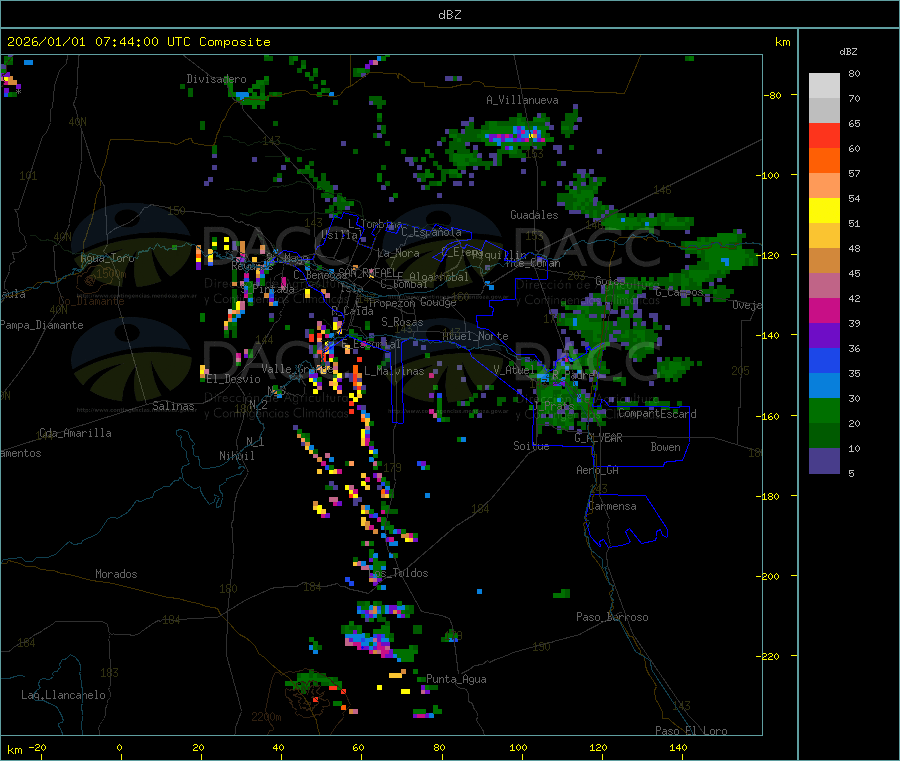Click the Atuel_Norte label
This screenshot has width=900, height=761.
(x=475, y=336)
